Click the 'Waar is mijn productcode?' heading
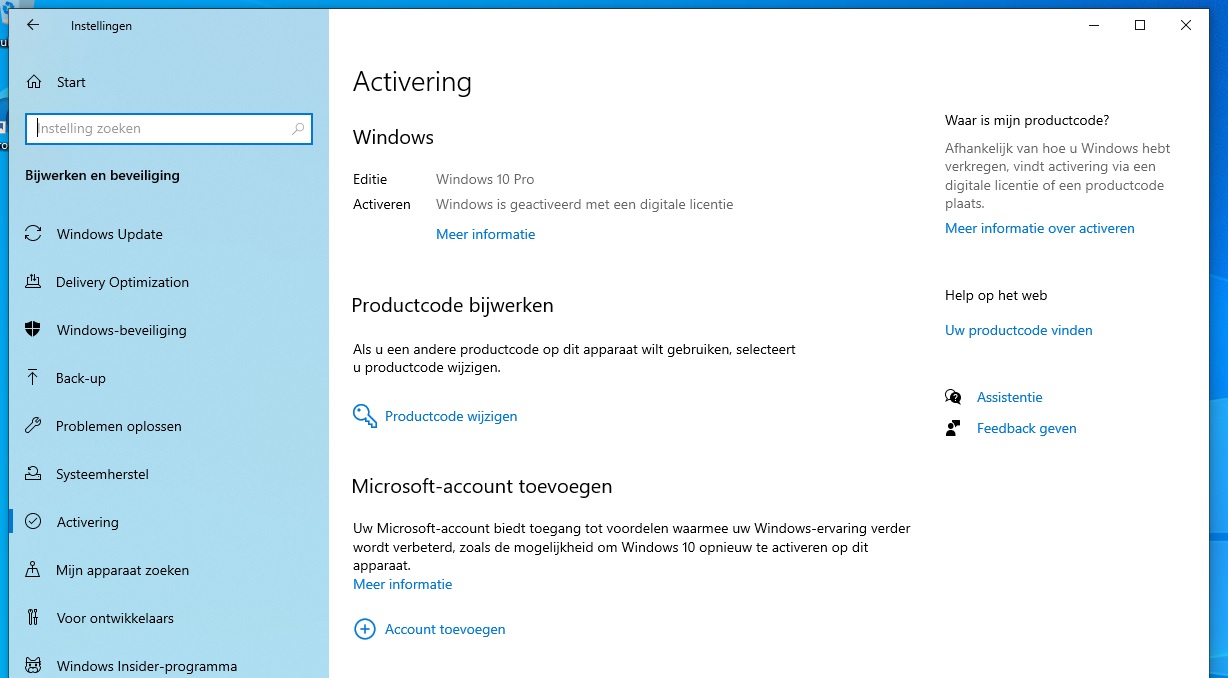This screenshot has width=1228, height=678. [1027, 120]
